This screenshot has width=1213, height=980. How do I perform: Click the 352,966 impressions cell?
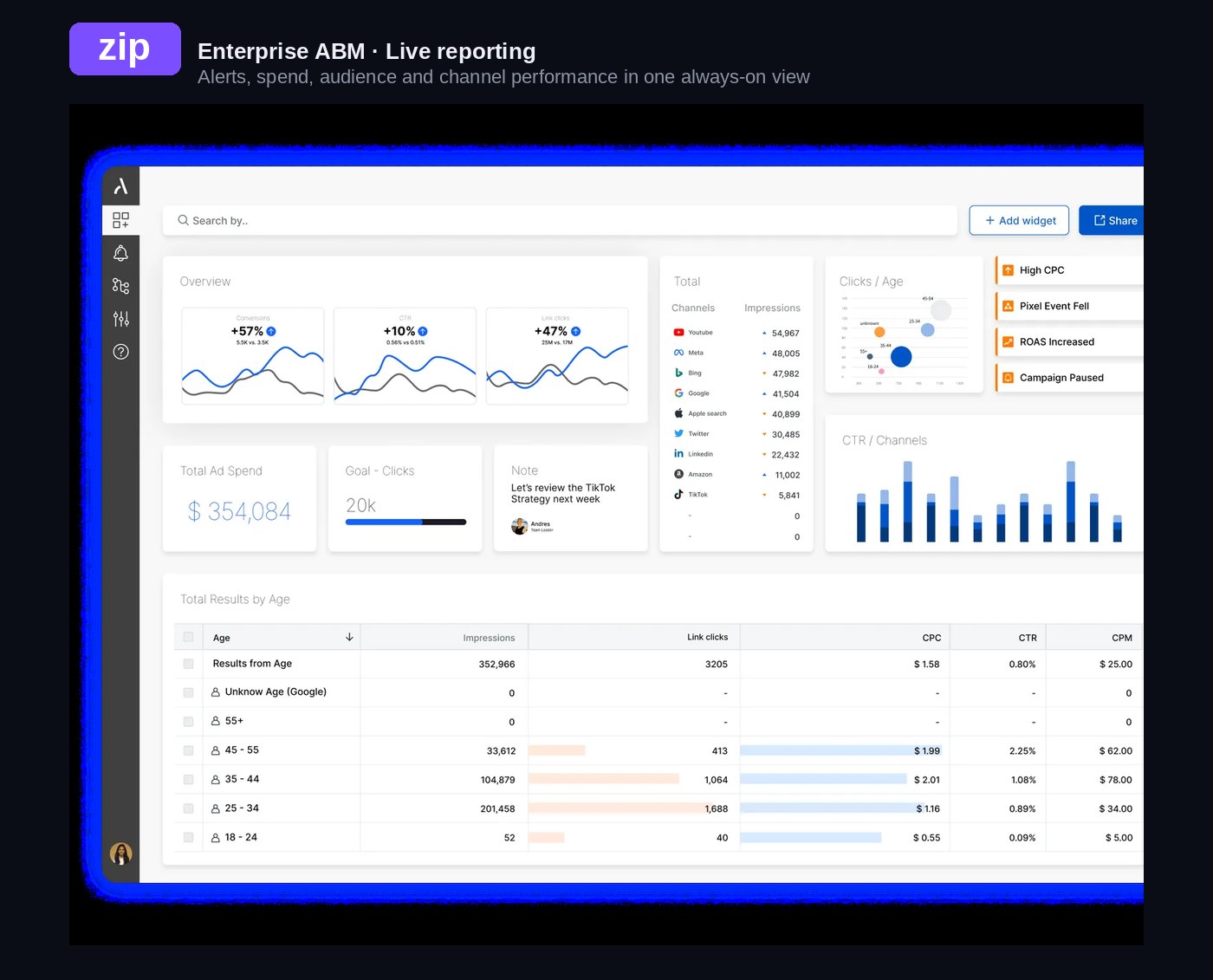click(x=496, y=665)
